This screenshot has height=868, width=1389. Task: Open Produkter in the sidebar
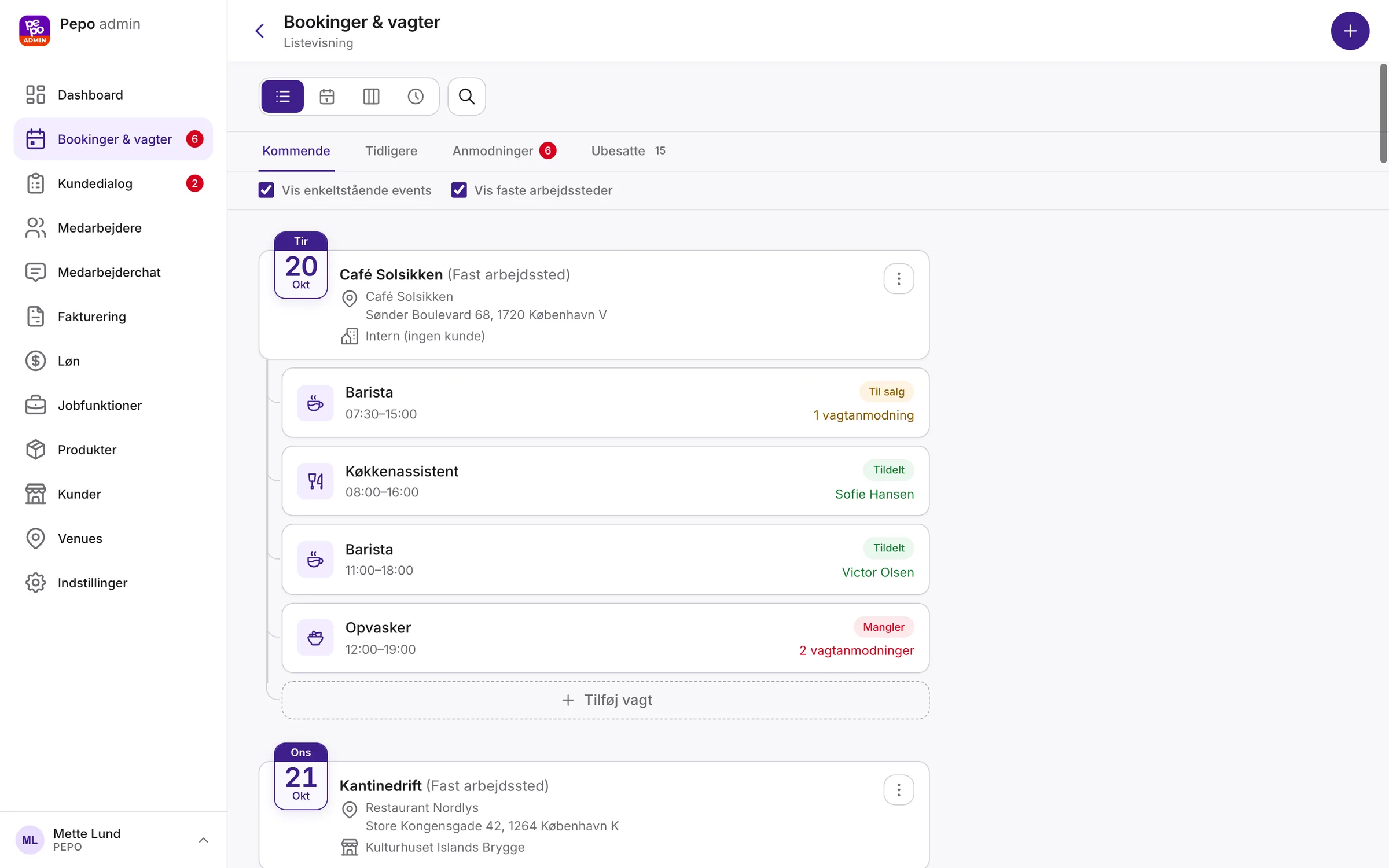click(x=113, y=450)
